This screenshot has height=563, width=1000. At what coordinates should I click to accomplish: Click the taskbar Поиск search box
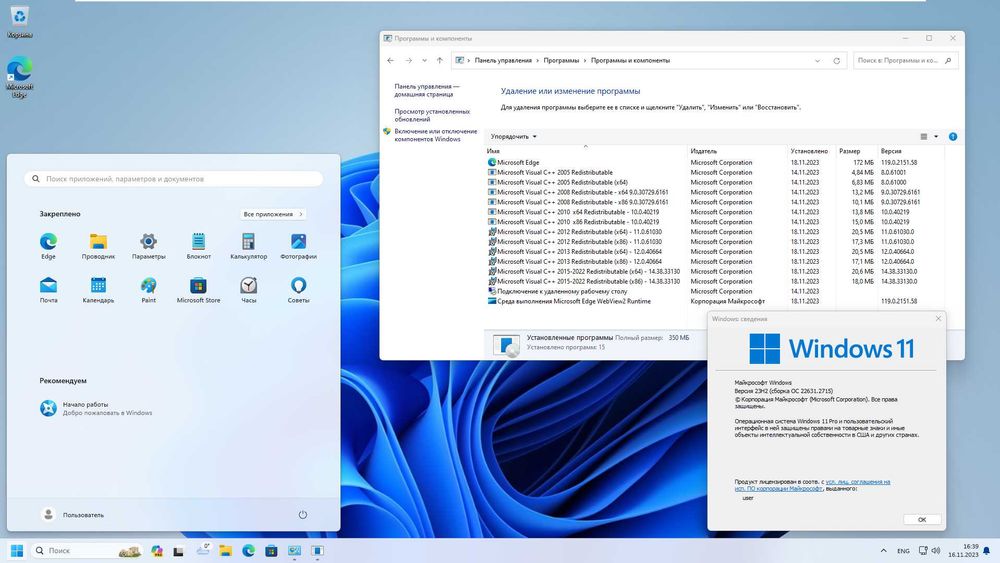pyautogui.click(x=87, y=550)
